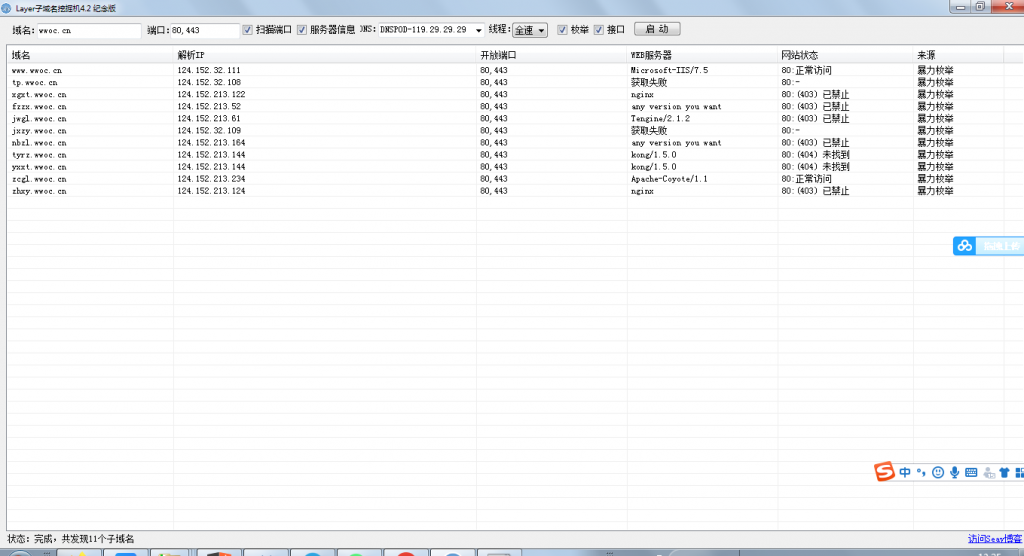Image resolution: width=1024 pixels, height=556 pixels.
Task: Click 80:(403) 已禁止 in jwgl.wwoc.cn row
Action: [x=816, y=118]
